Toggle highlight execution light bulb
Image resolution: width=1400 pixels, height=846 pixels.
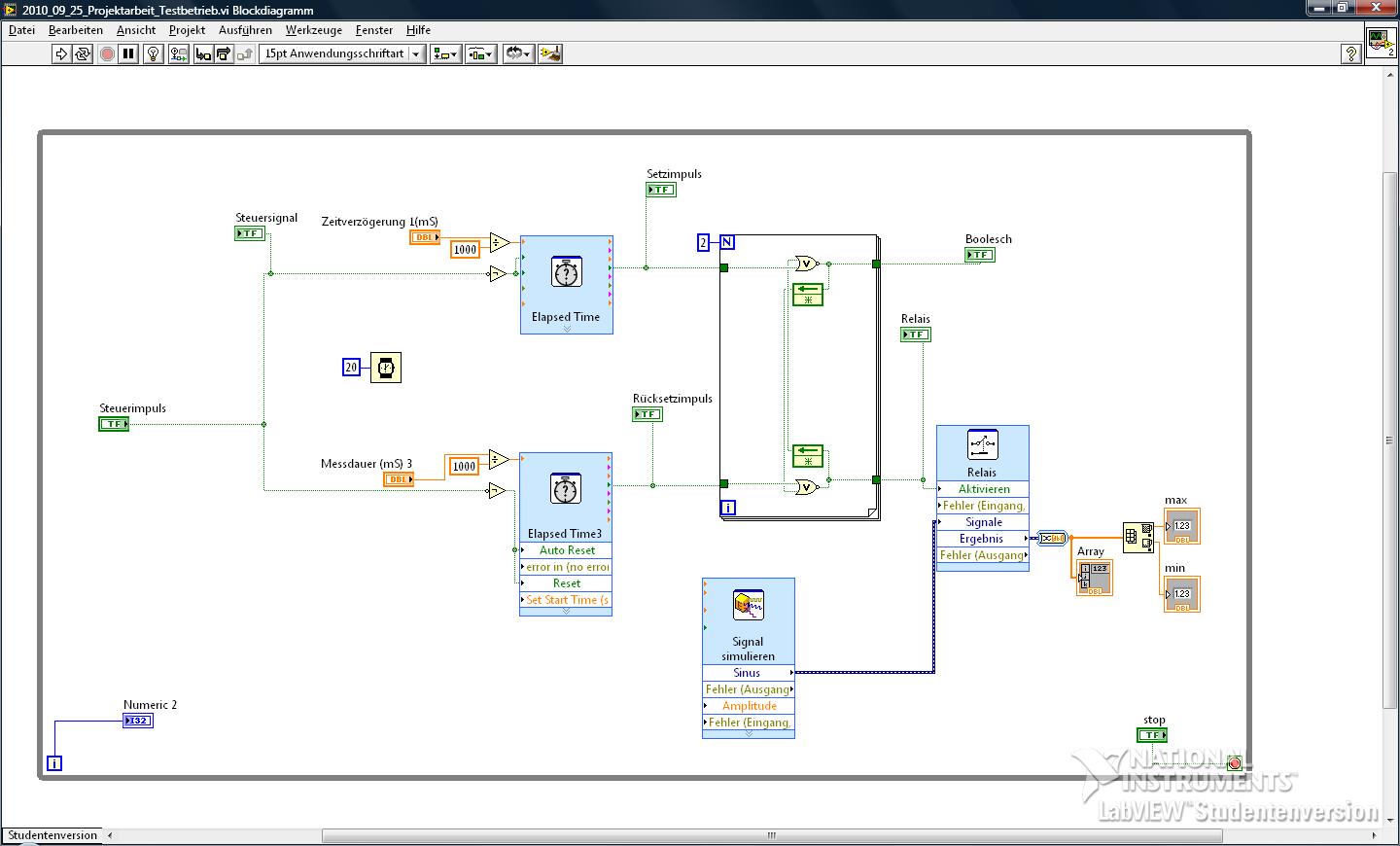coord(153,54)
